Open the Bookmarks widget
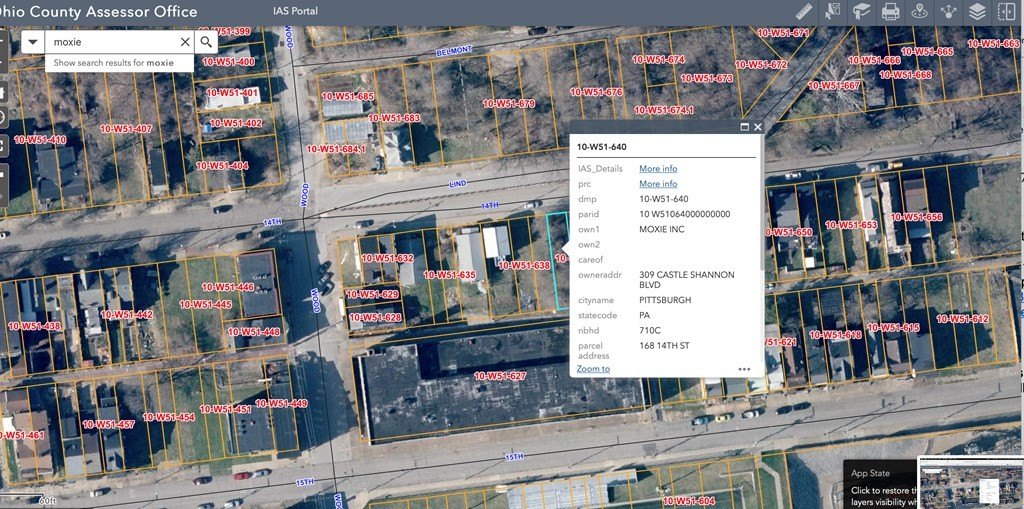This screenshot has width=1024, height=509. 861,12
